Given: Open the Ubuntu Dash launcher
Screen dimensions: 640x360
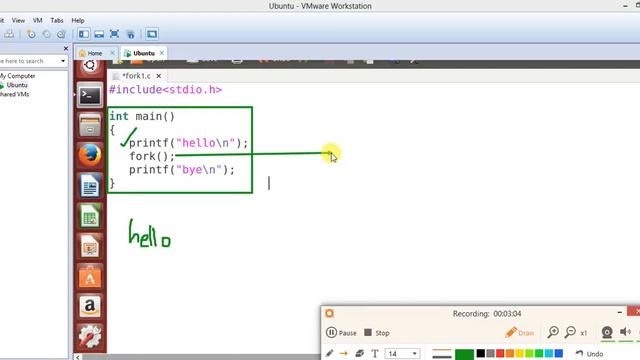Looking at the screenshot, I should (90, 66).
